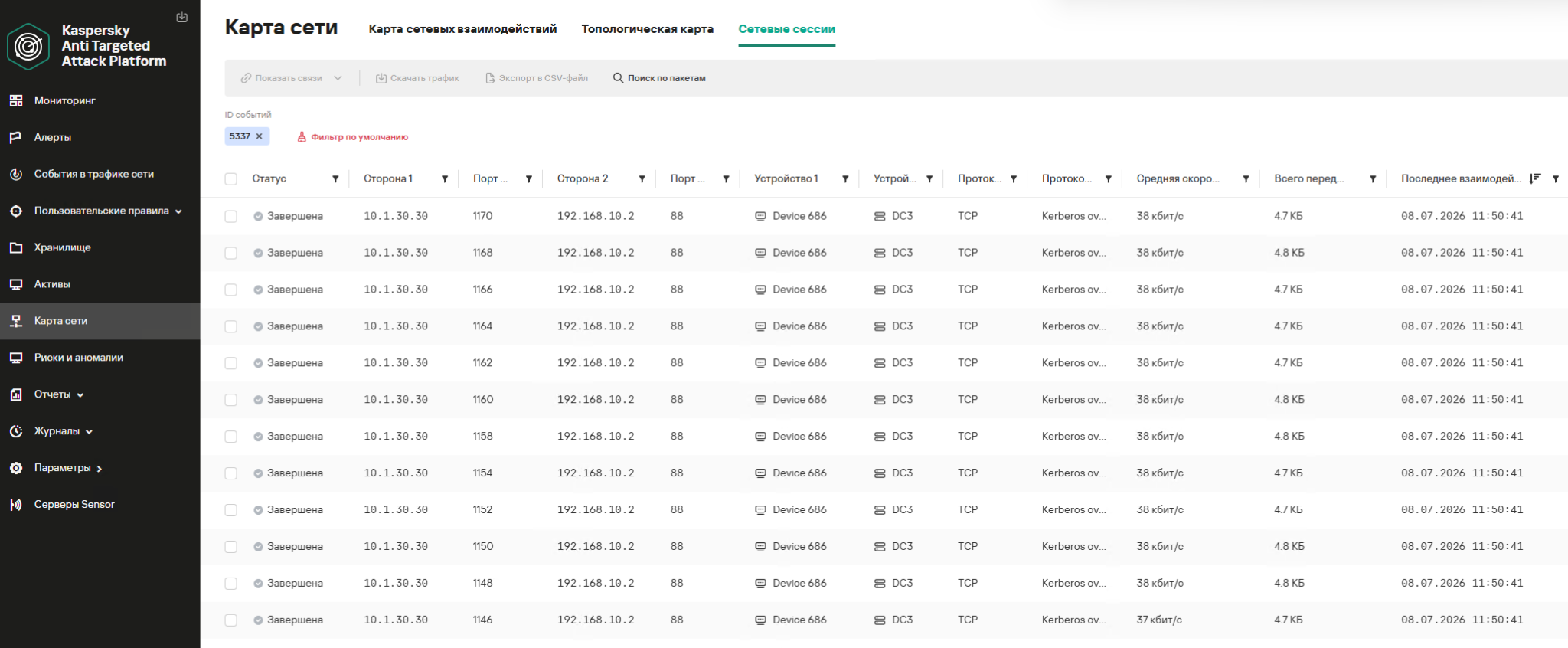This screenshot has height=648, width=1568.
Task: Check the row with port 1154
Action: [230, 474]
